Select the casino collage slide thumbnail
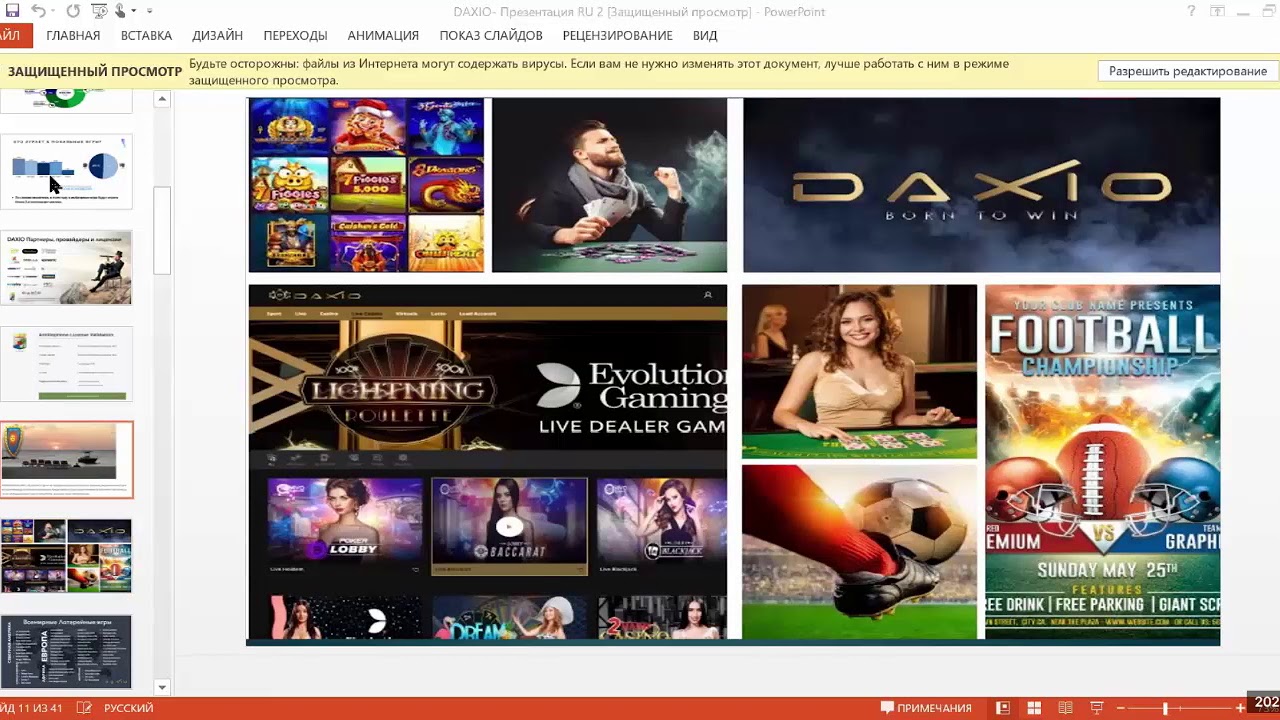1280x720 pixels. coord(66,556)
